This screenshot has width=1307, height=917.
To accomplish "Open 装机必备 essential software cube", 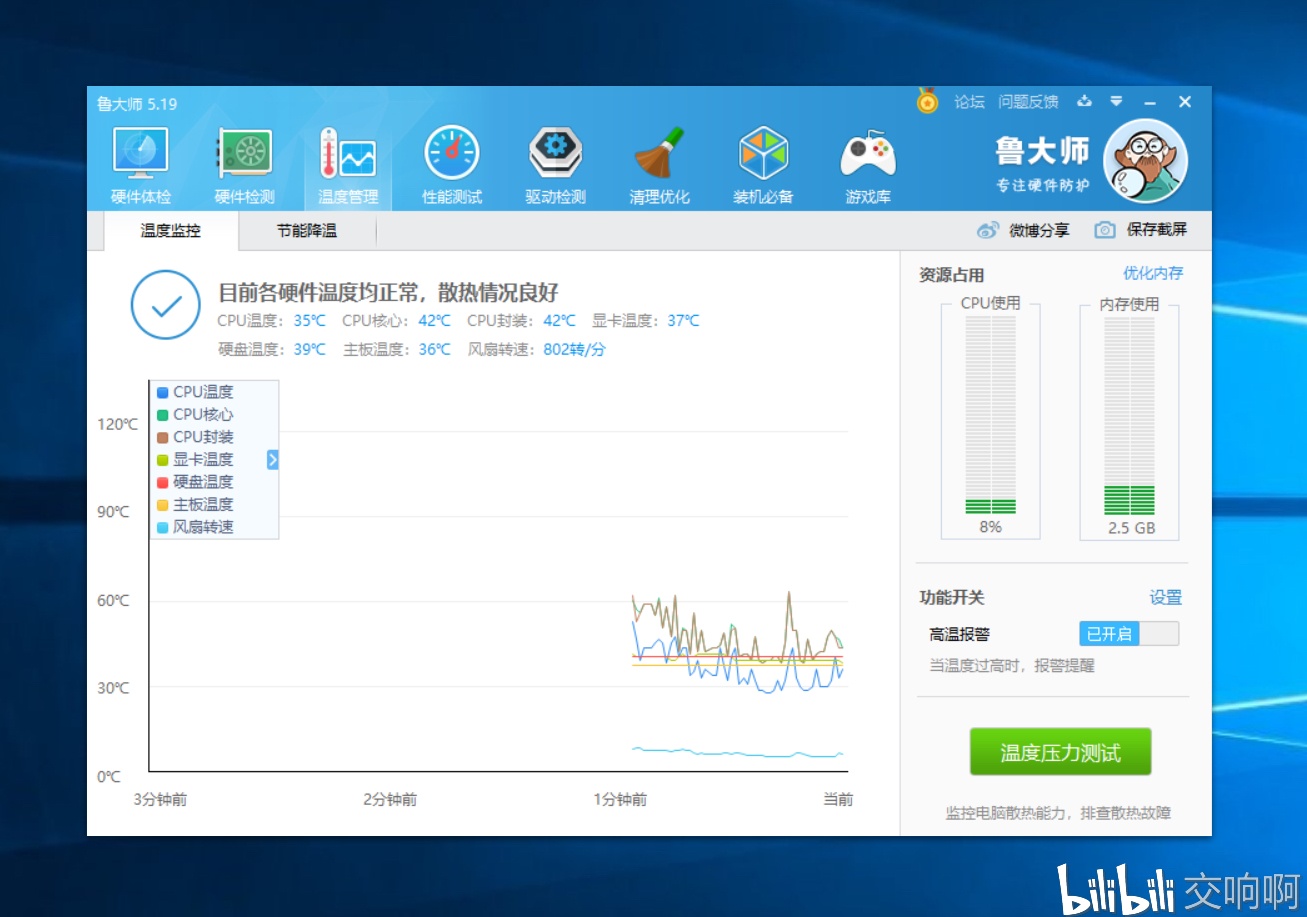I will point(763,166).
